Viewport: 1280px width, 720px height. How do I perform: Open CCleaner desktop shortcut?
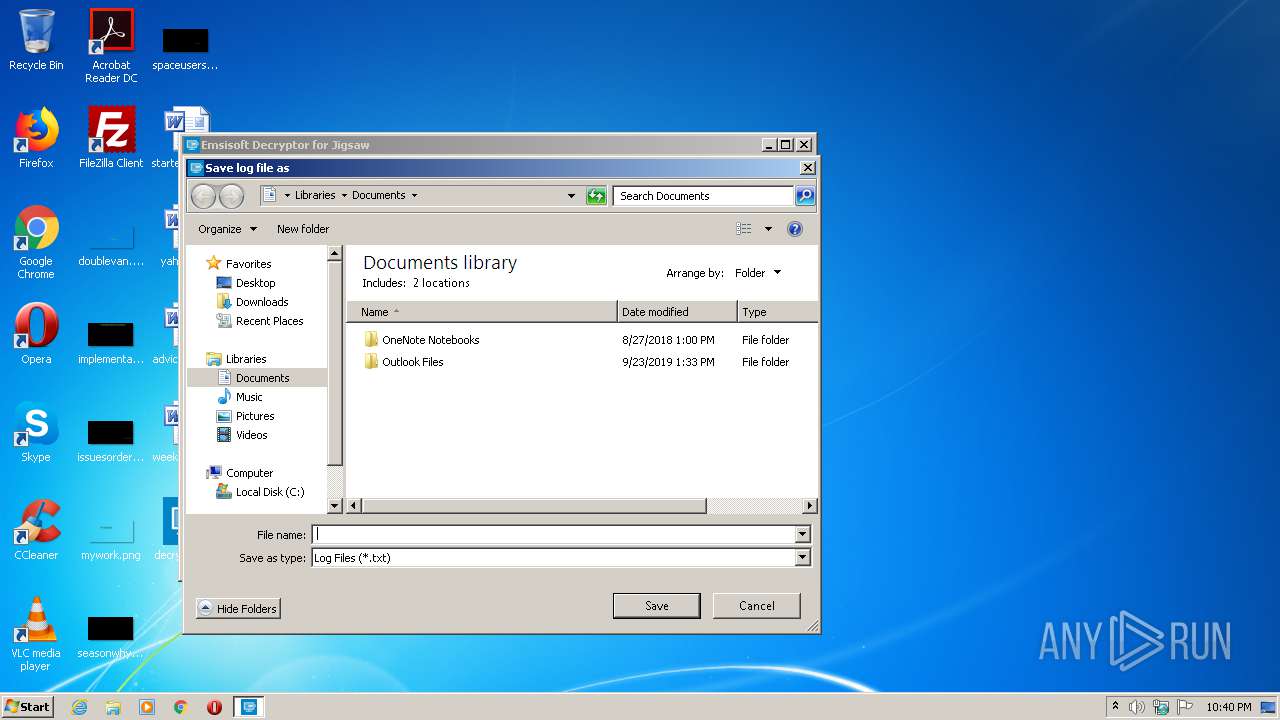pos(36,530)
